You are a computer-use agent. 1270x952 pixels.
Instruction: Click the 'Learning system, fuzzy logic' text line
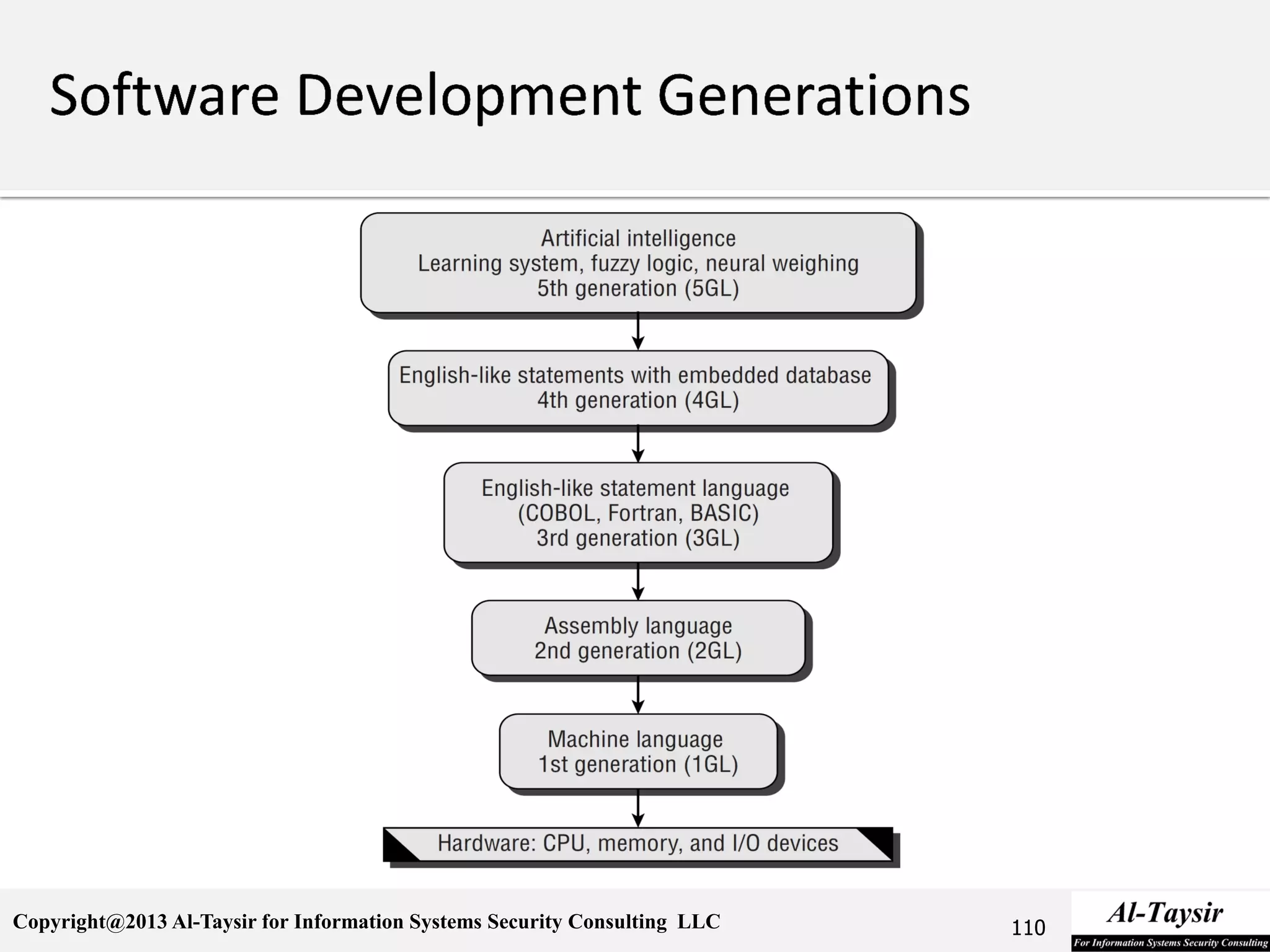coord(638,263)
